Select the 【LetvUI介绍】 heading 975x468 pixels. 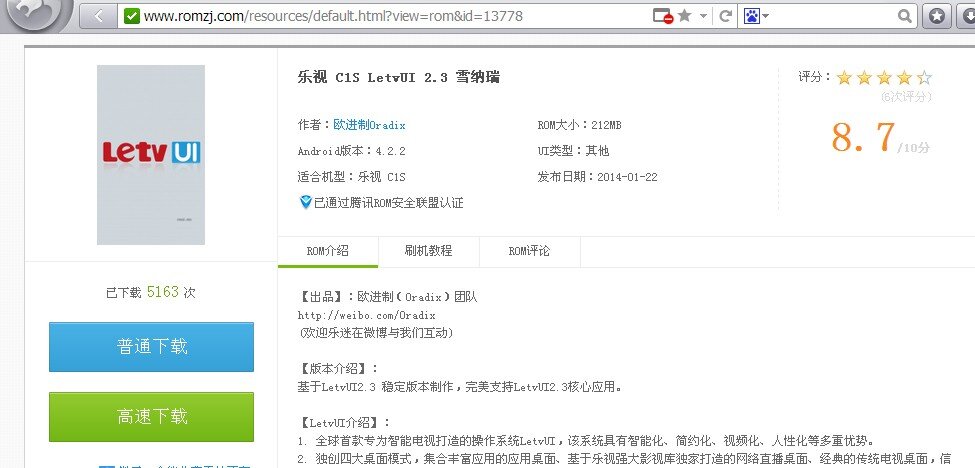pyautogui.click(x=344, y=423)
